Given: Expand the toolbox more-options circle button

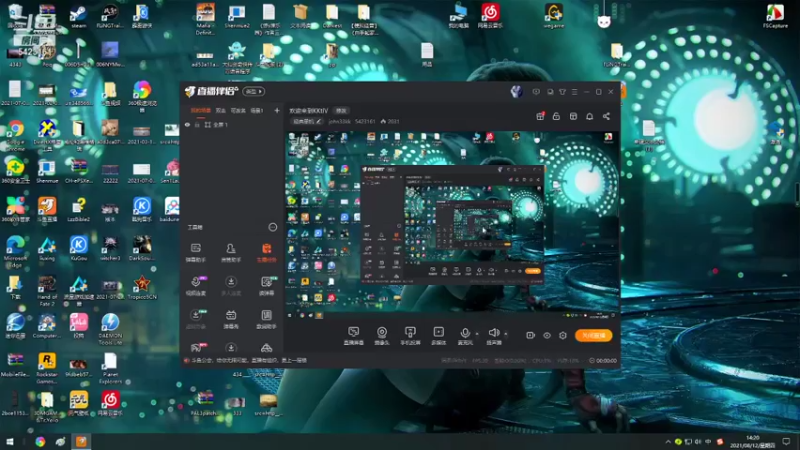Looking at the screenshot, I should [x=272, y=227].
